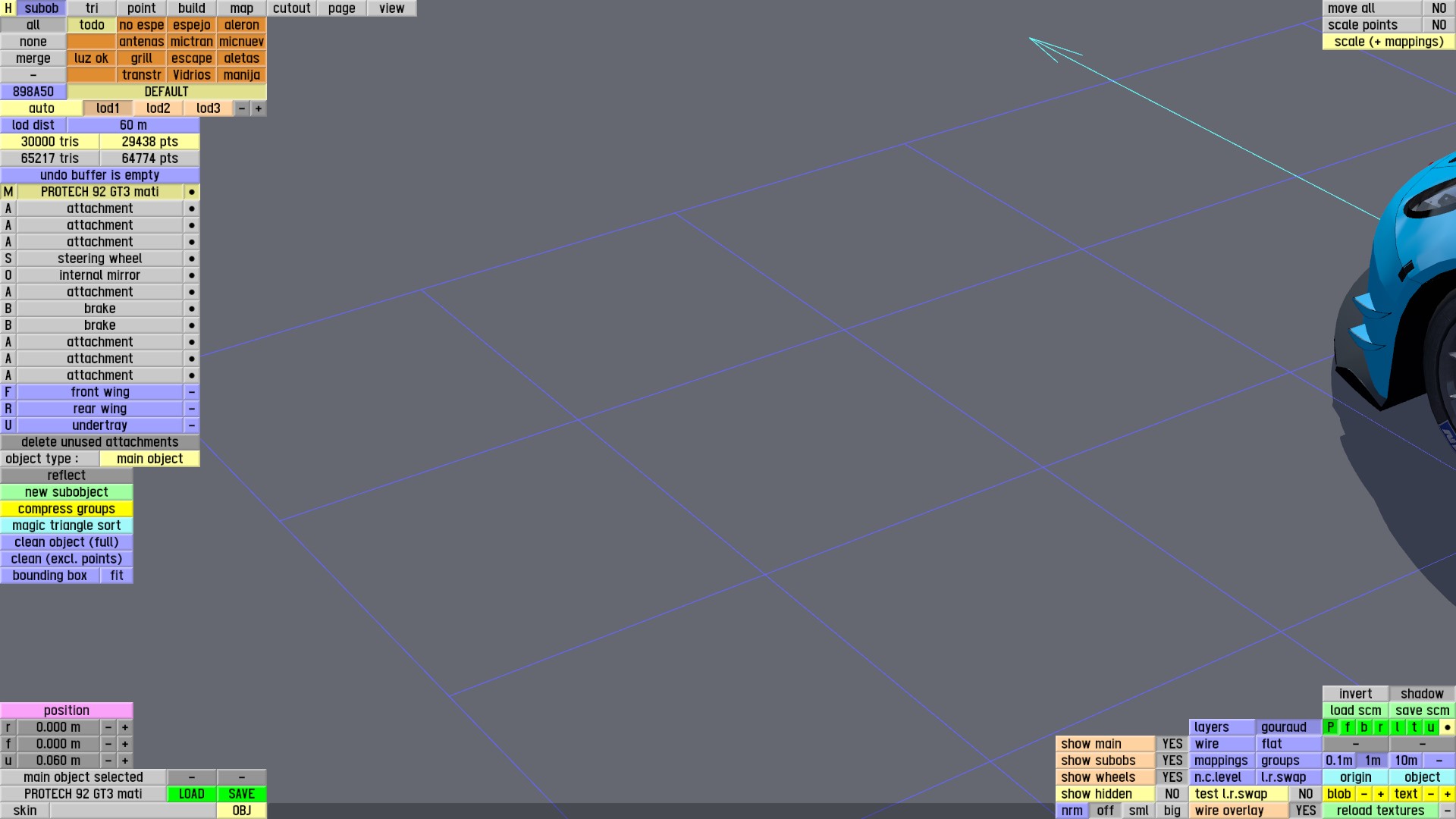Viewport: 1456px width, 819px height.
Task: Decrease text size with minus button
Action: [1430, 794]
